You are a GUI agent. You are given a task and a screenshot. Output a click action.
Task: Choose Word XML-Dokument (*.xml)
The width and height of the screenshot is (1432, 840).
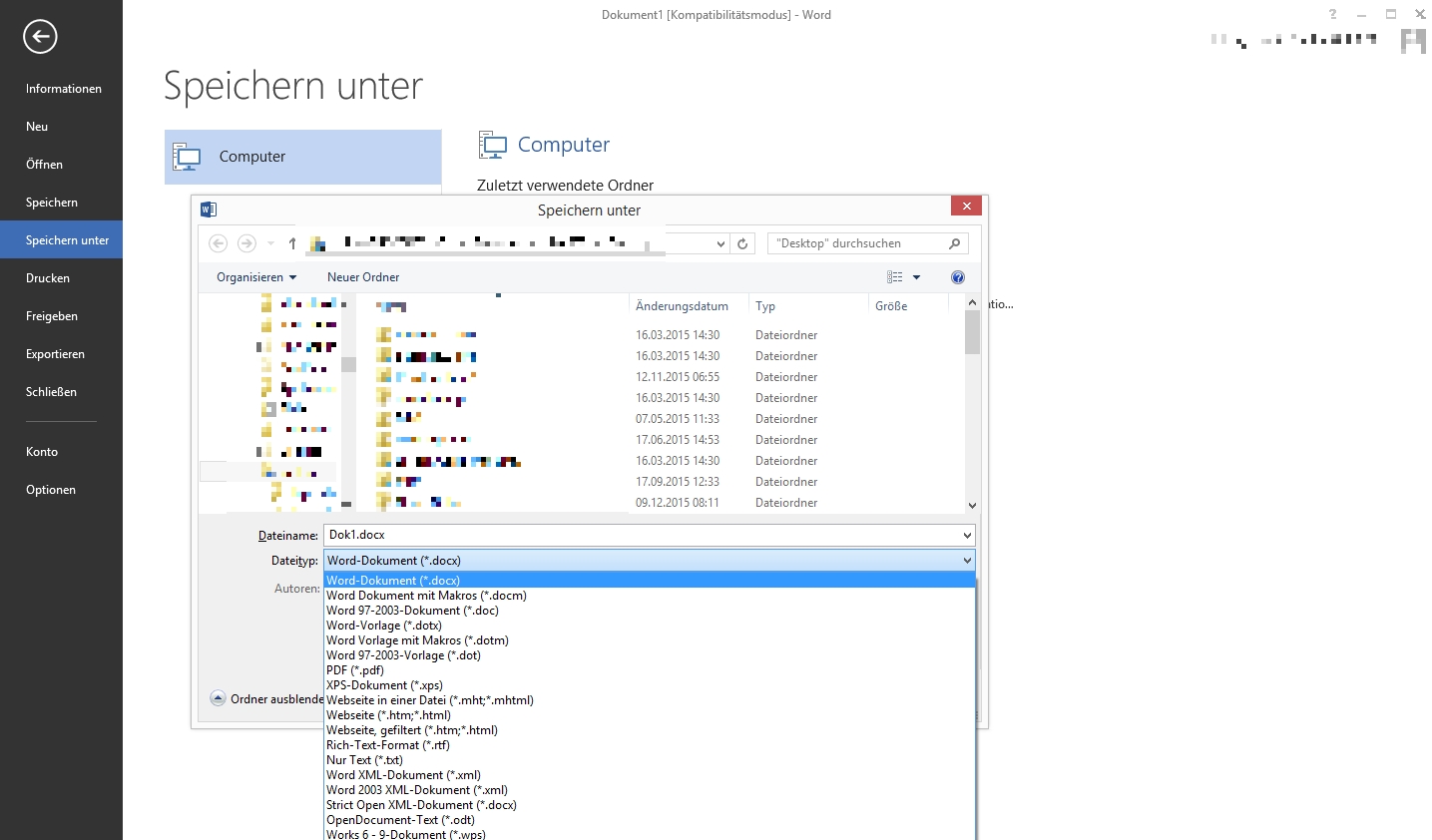649,775
